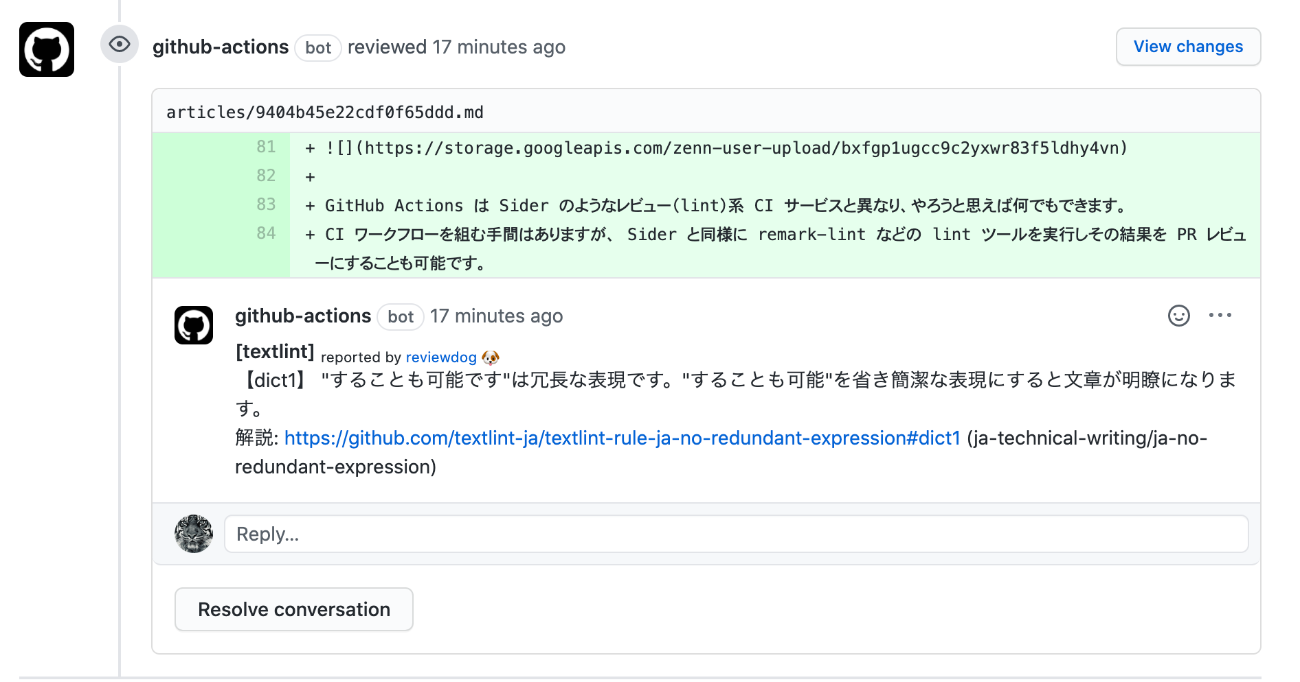1300x682 pixels.
Task: Click the 'reviewed 17 minutes ago' timestamp
Action: coord(456,47)
